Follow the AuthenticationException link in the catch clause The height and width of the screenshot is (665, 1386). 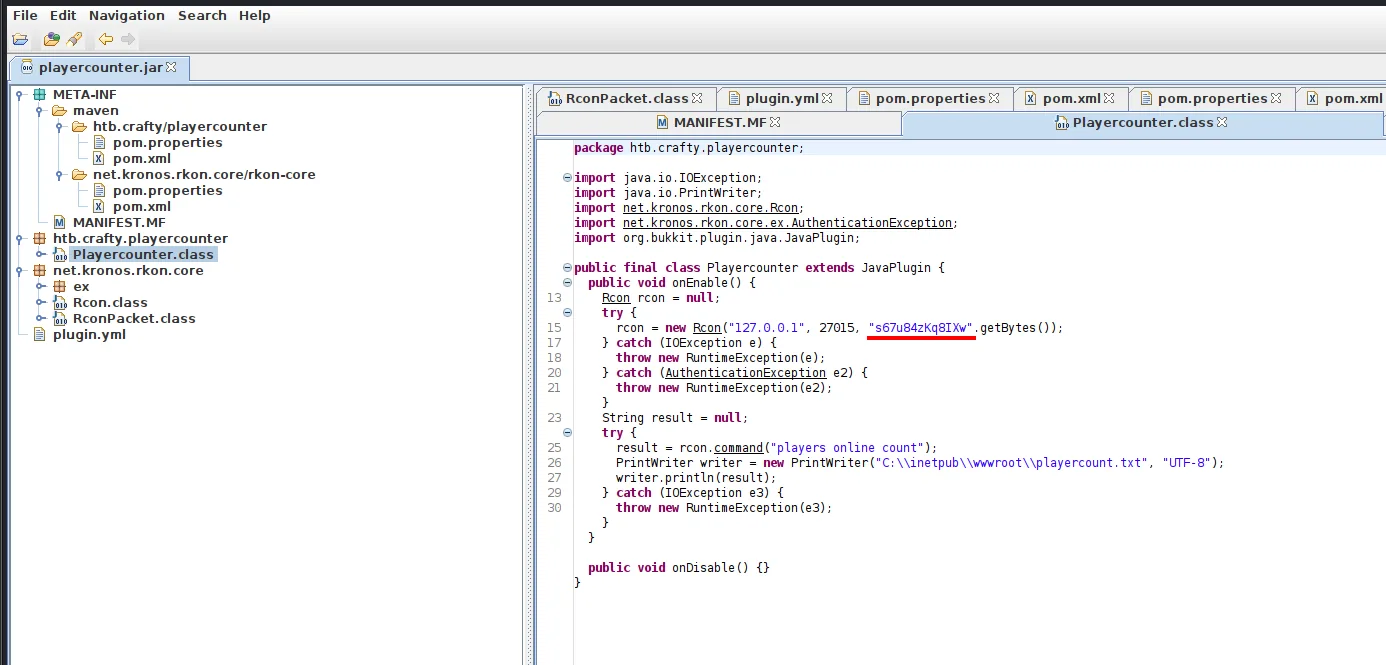[745, 373]
